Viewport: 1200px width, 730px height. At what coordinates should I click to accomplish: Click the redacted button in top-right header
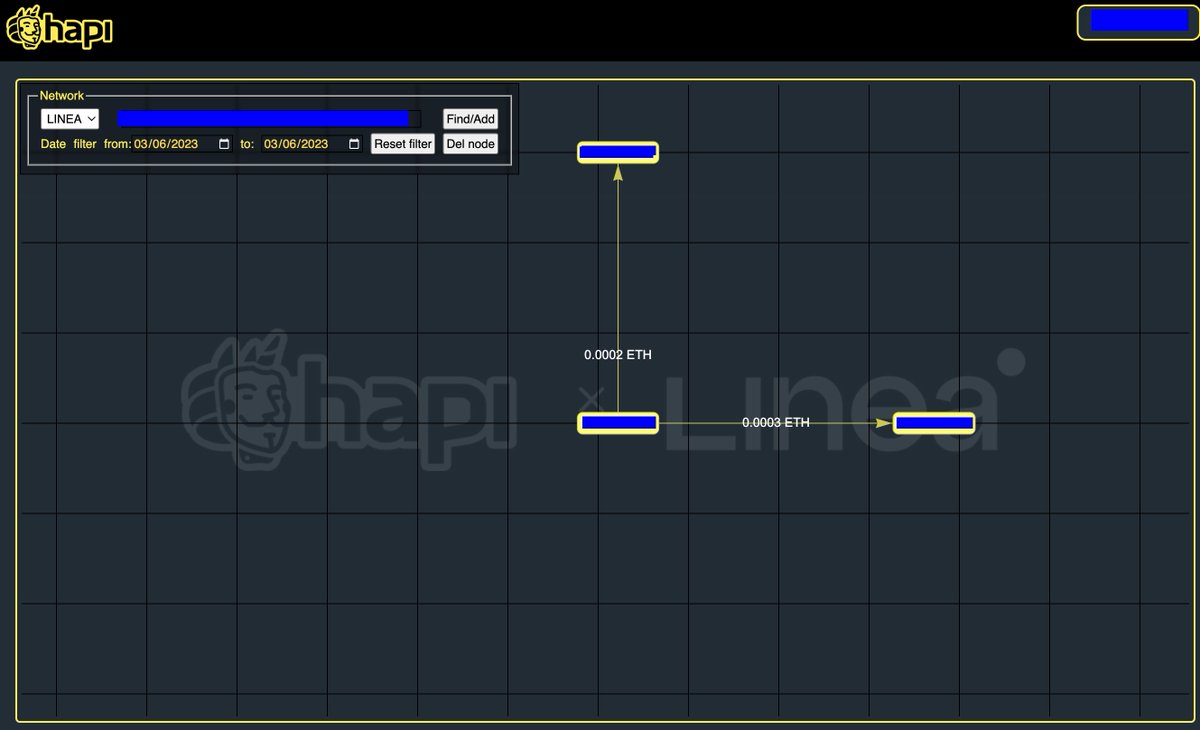(x=1138, y=22)
